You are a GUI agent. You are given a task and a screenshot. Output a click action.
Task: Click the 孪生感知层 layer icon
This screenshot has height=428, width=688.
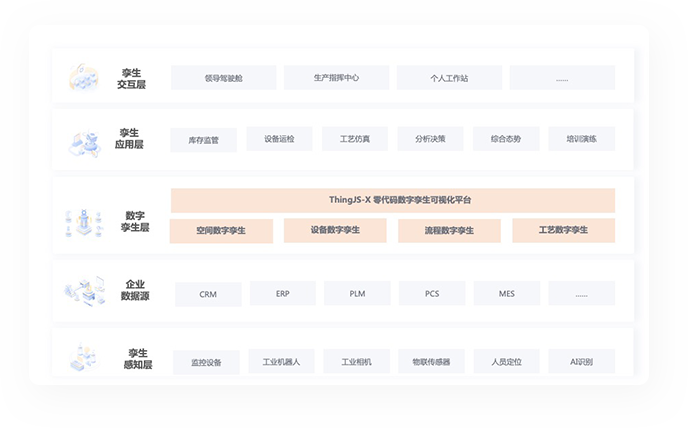pos(84,357)
